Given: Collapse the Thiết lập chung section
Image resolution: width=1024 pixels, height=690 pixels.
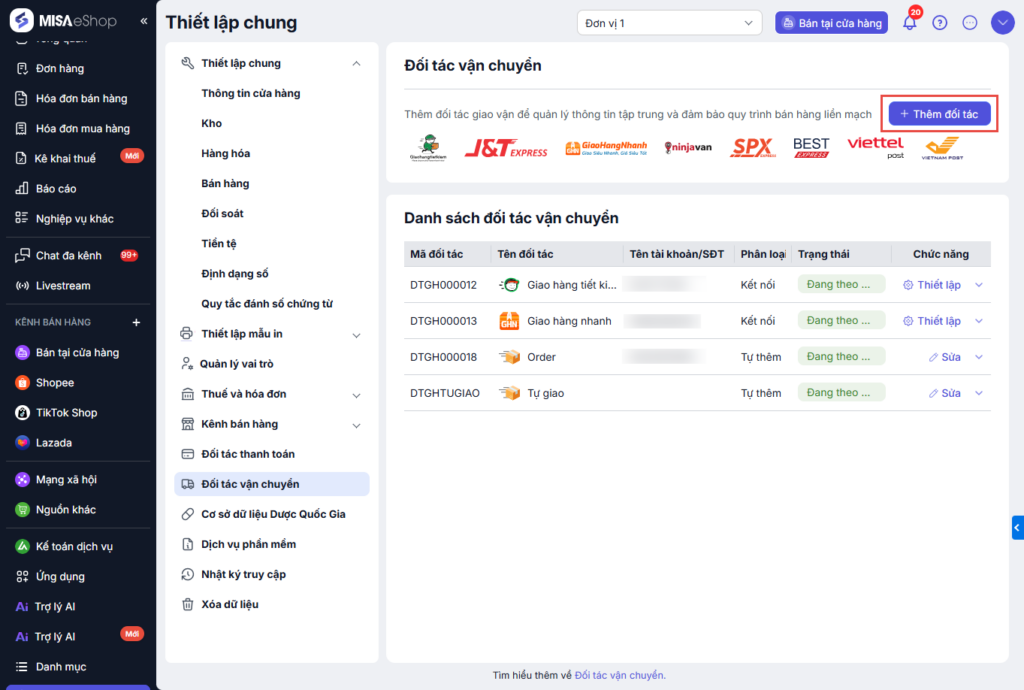Looking at the screenshot, I should pyautogui.click(x=357, y=64).
